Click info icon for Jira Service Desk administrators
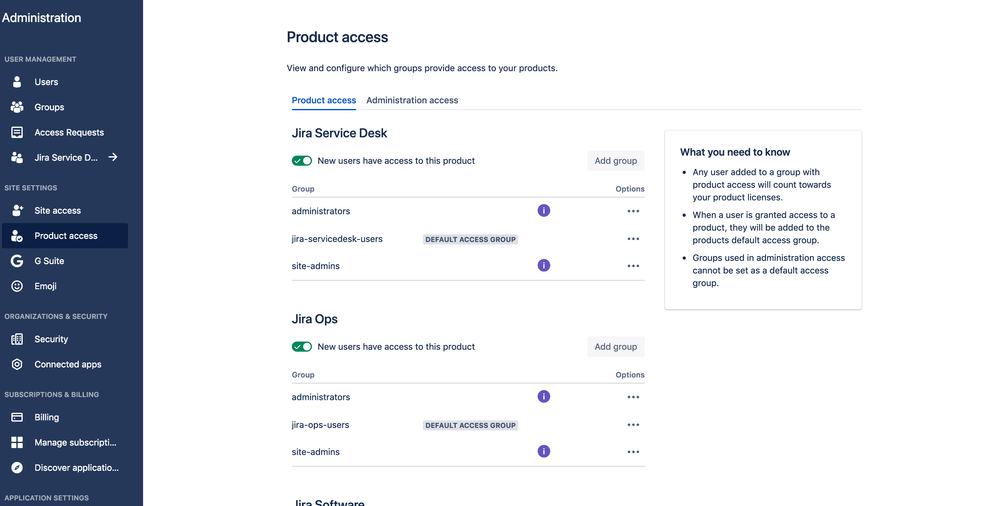Screen dimensions: 999x506 tap(544, 211)
